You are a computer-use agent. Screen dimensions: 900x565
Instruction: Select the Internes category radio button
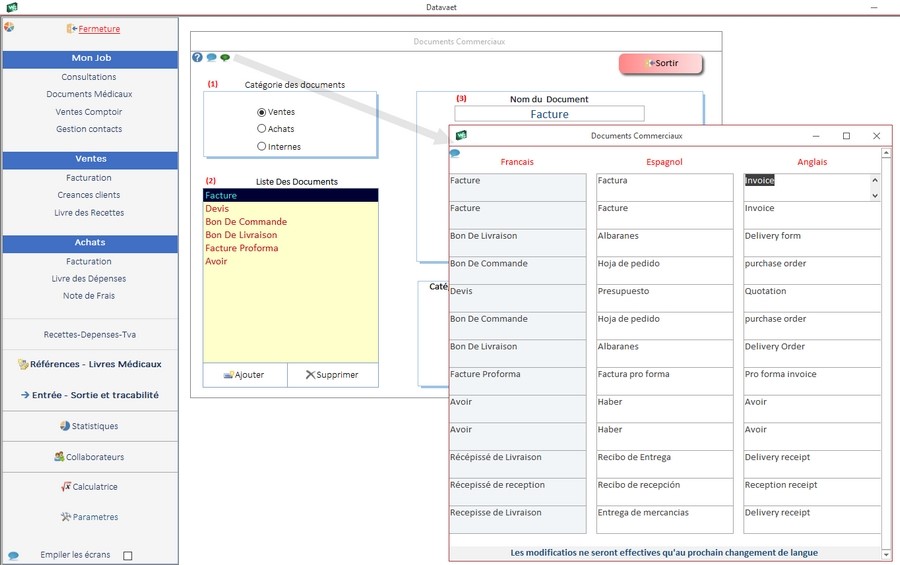262,146
